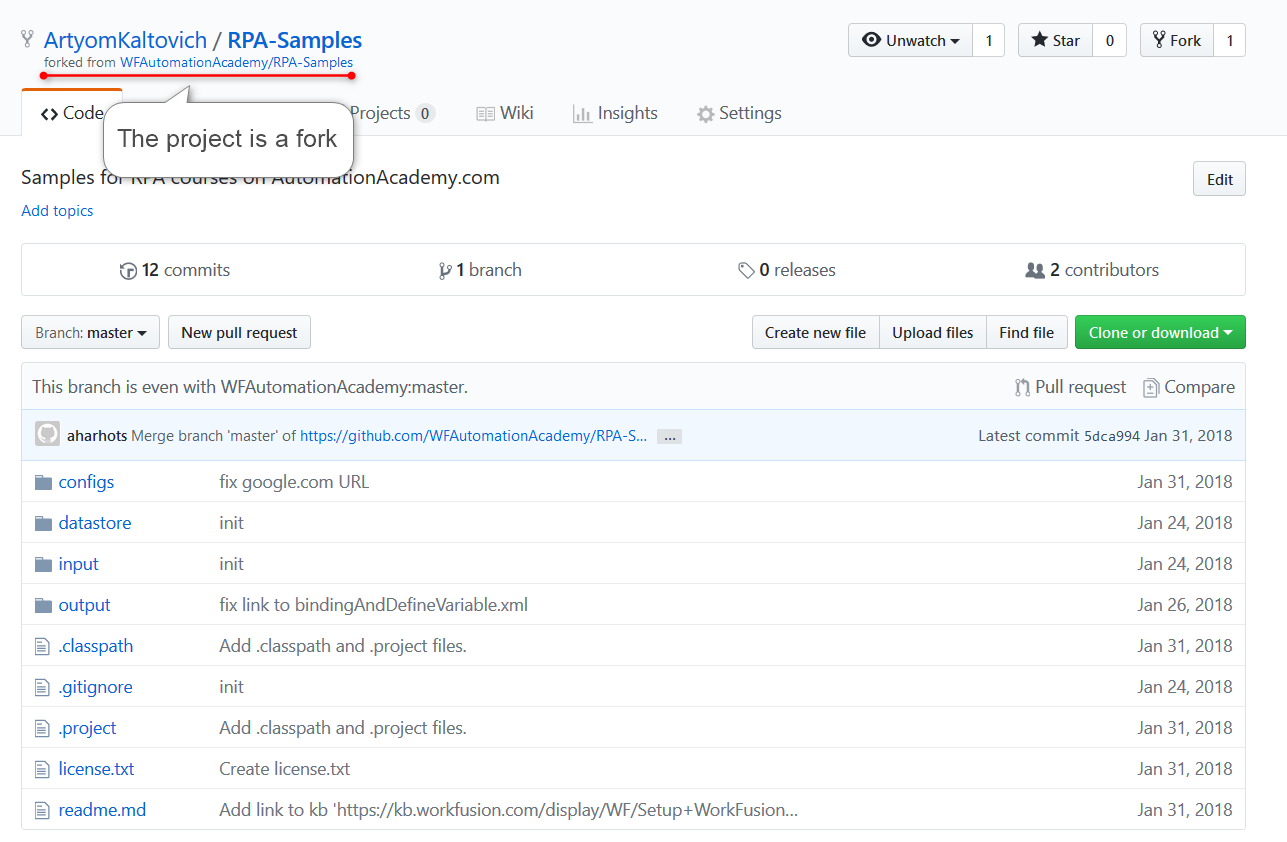This screenshot has width=1287, height=842.
Task: Click the tag icon next to 0 releases
Action: coord(746,271)
